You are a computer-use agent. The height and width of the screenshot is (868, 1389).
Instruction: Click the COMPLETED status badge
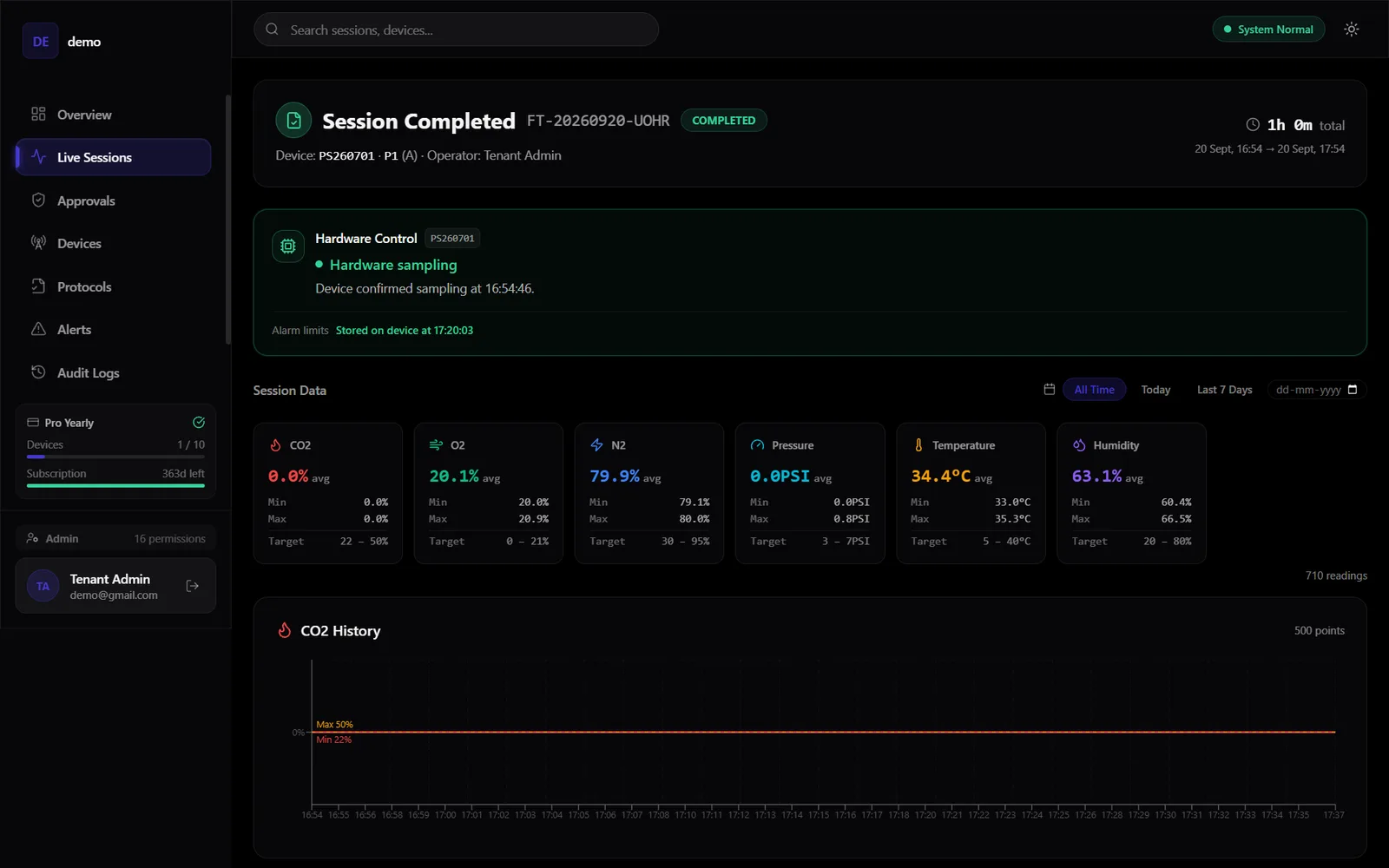pyautogui.click(x=724, y=121)
